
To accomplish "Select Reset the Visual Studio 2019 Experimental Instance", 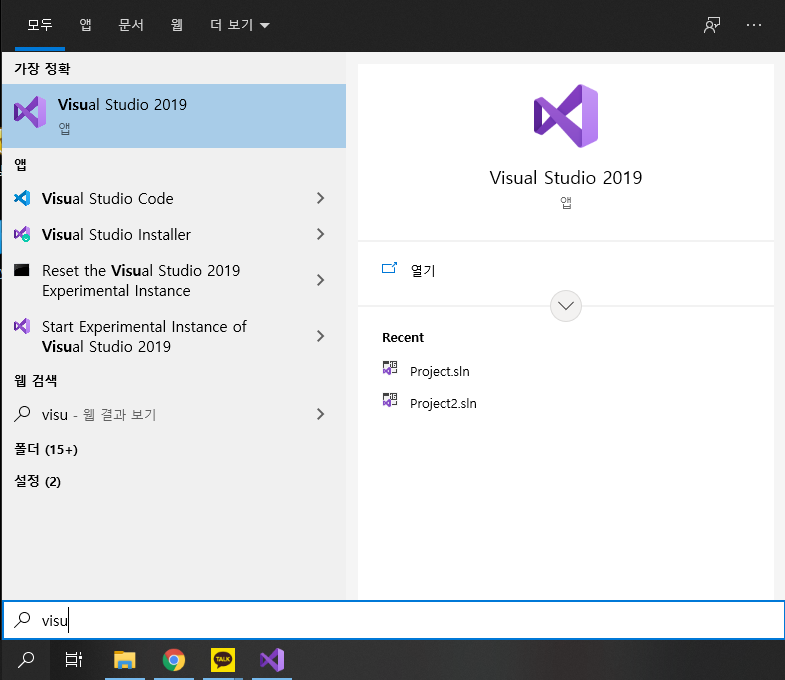I will (174, 280).
